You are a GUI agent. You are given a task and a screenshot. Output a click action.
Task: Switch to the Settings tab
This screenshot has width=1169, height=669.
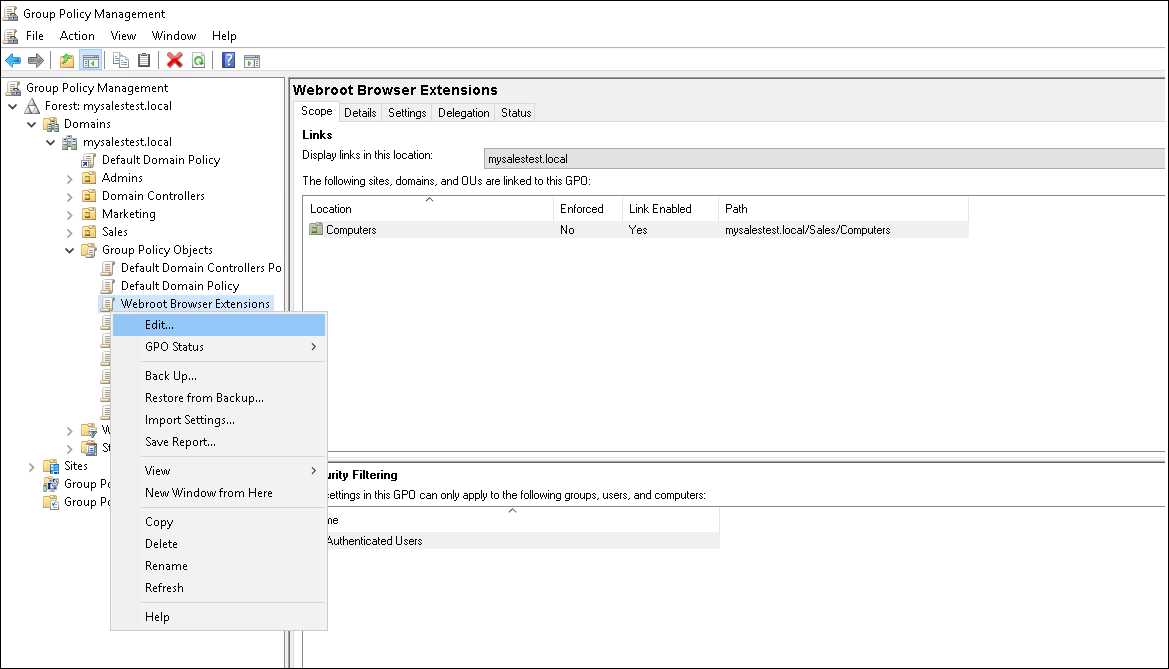[406, 112]
